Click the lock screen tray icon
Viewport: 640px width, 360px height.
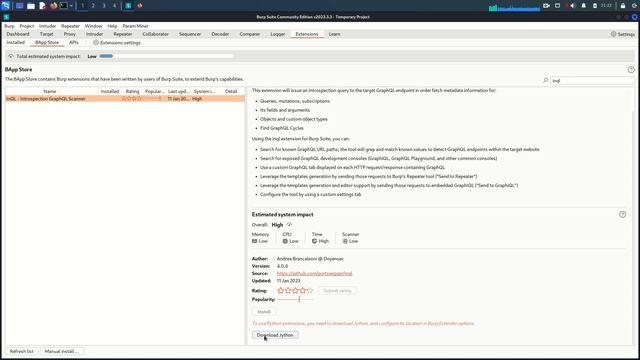tap(623, 6)
